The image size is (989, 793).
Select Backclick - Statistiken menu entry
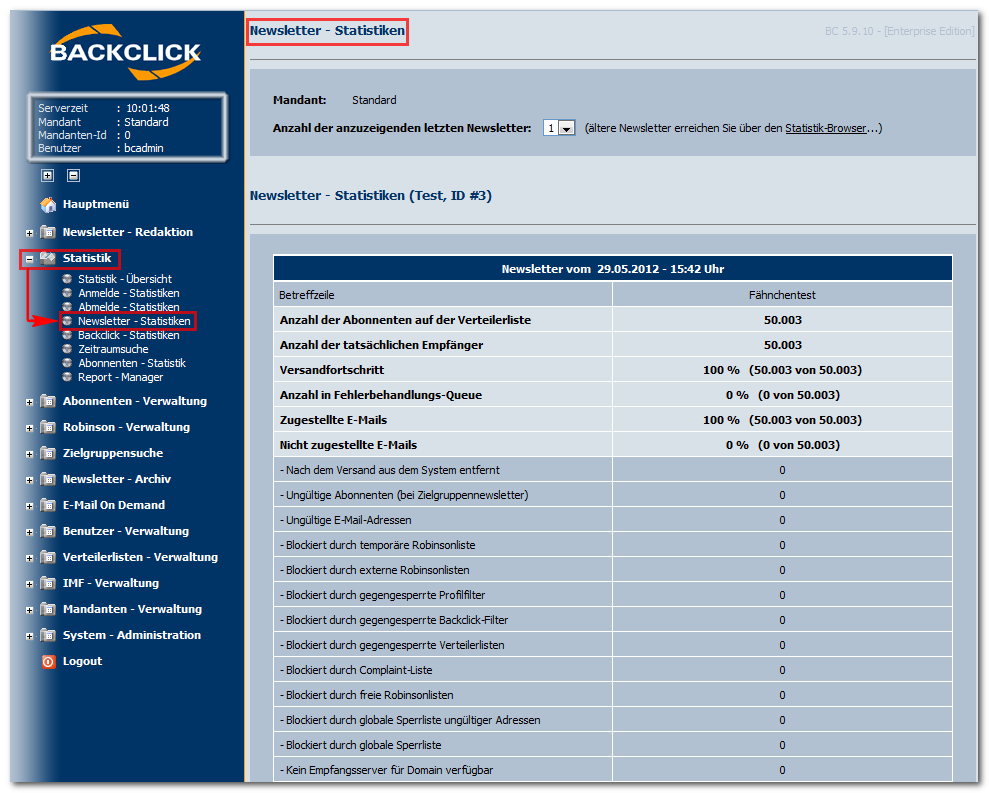(128, 335)
